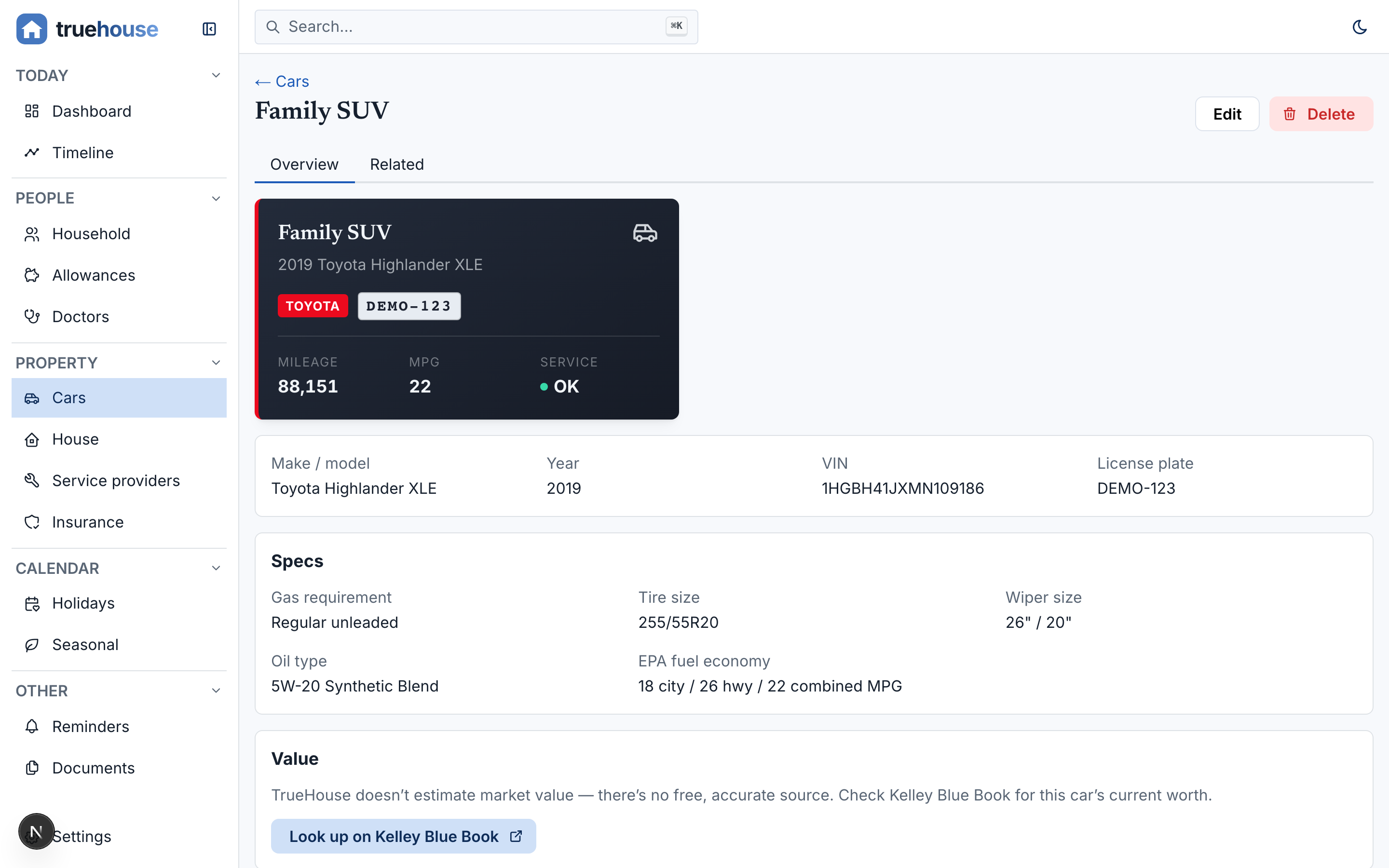The image size is (1389, 868).
Task: Click the tire size 255/55R20
Action: pyautogui.click(x=678, y=622)
